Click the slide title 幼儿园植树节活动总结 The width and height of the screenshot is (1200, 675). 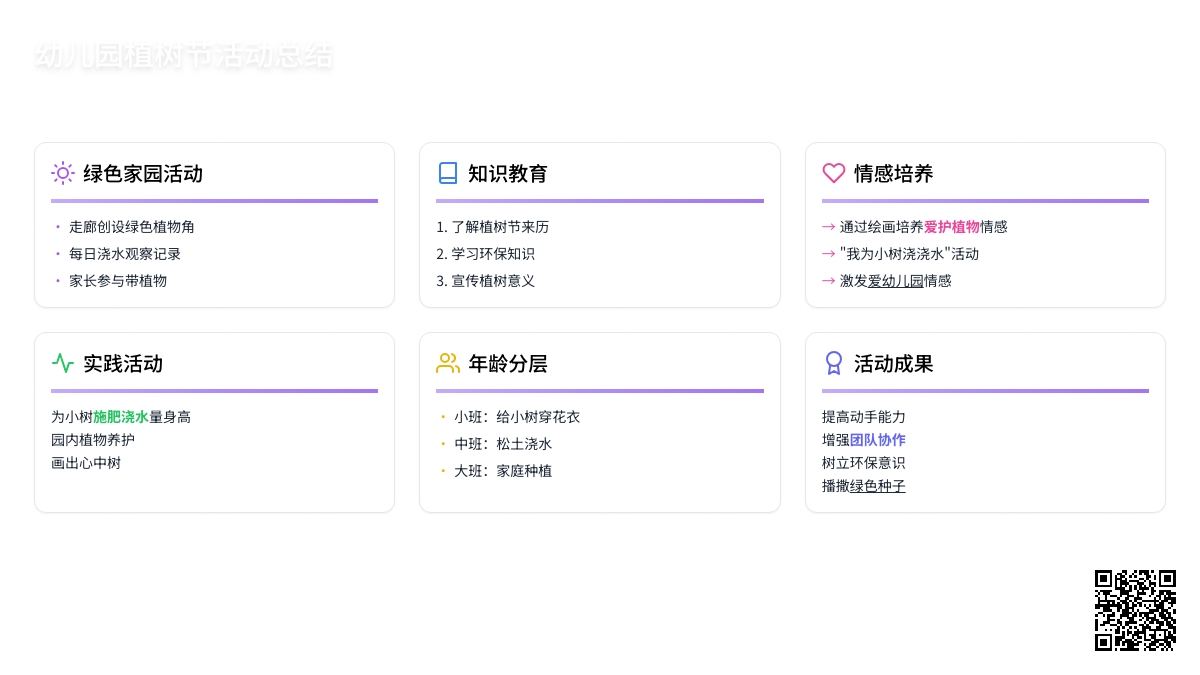pos(184,56)
